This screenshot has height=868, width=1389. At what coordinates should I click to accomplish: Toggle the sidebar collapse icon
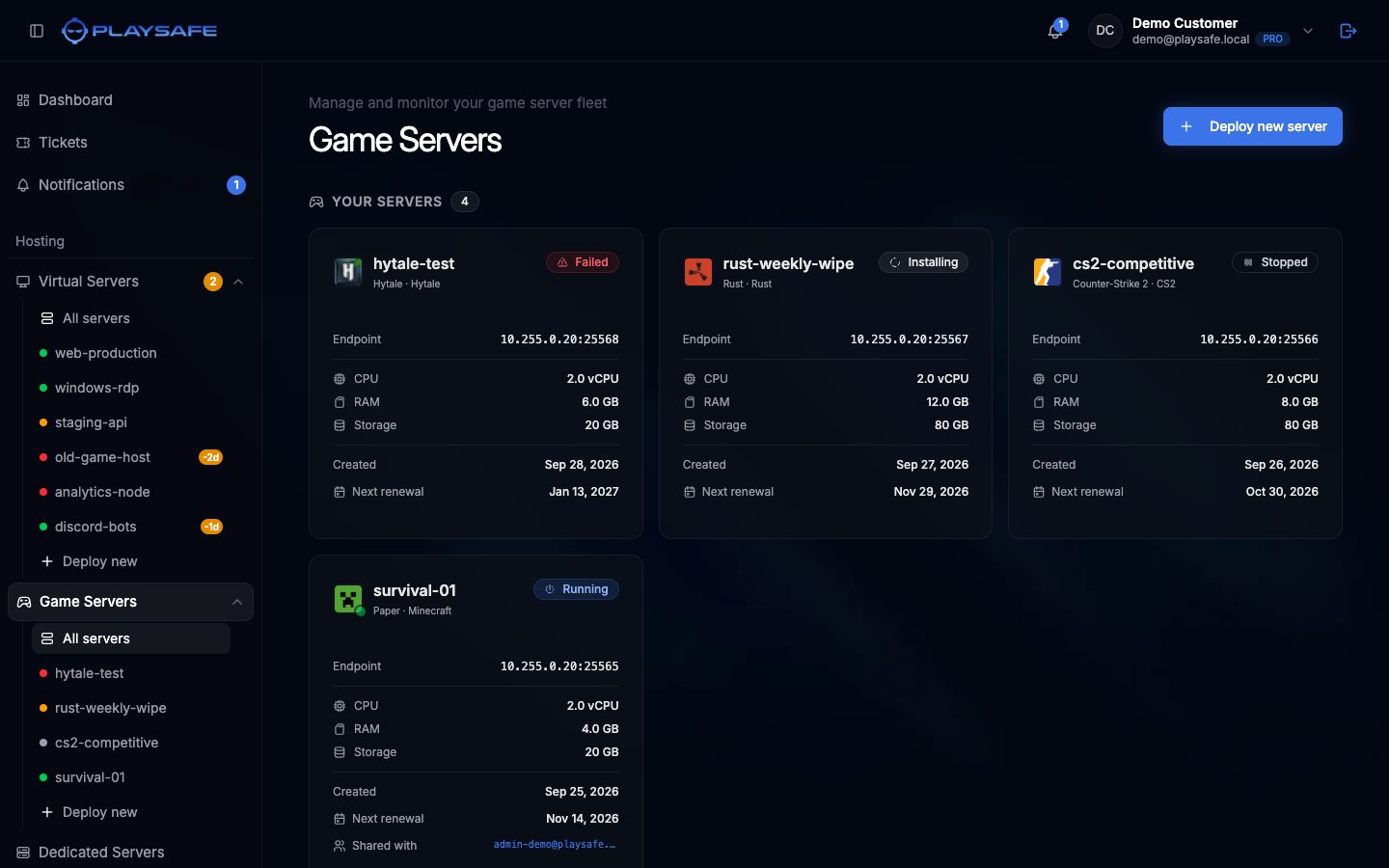coord(37,31)
